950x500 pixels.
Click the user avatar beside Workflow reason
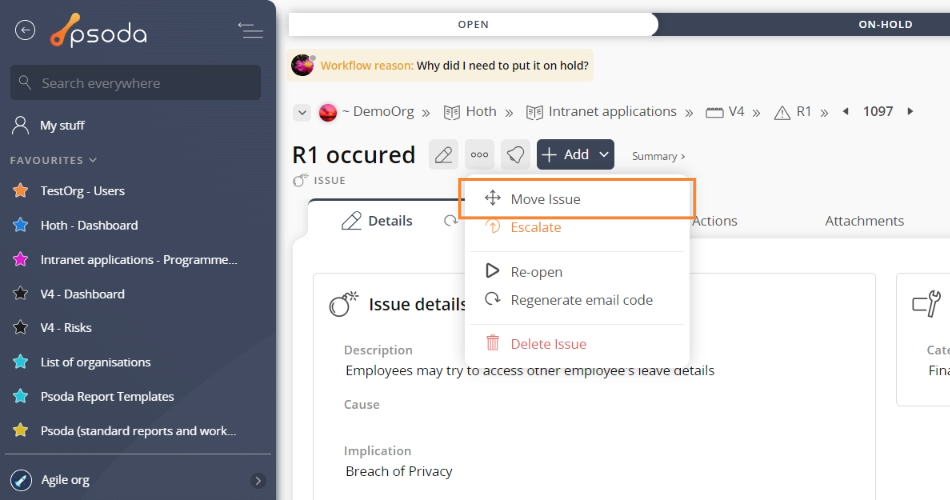click(x=302, y=65)
